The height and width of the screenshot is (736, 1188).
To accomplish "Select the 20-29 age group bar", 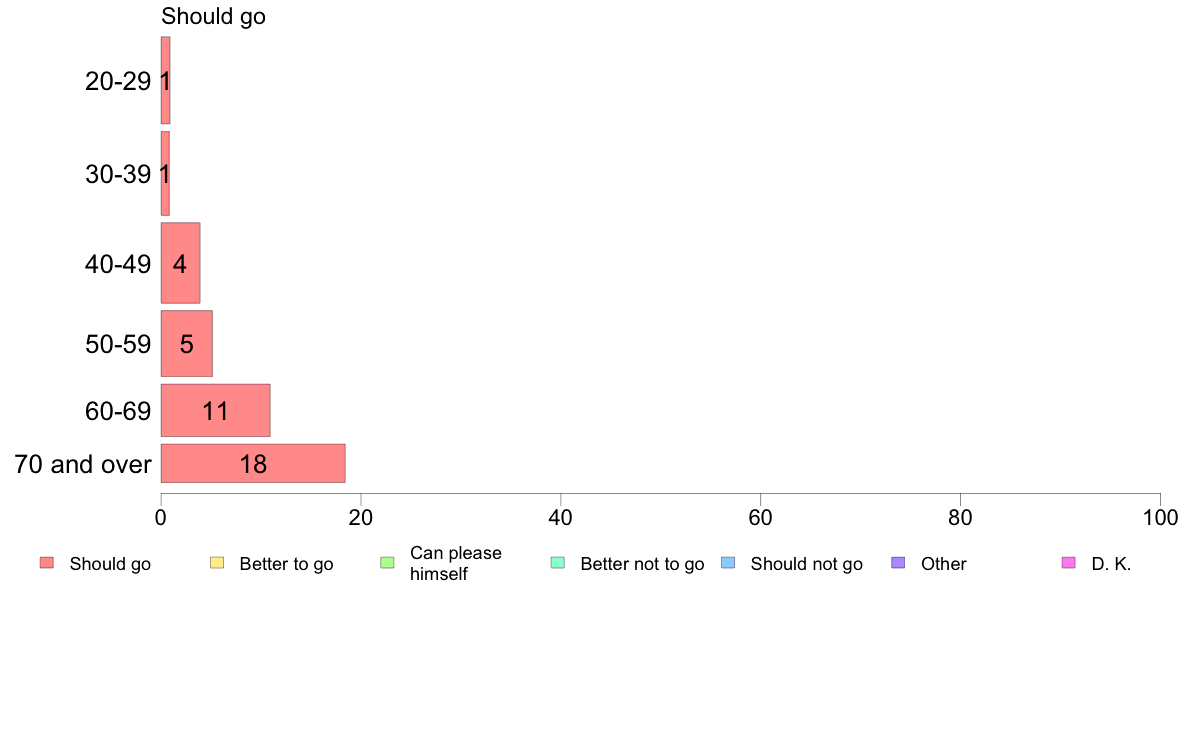I will (165, 80).
